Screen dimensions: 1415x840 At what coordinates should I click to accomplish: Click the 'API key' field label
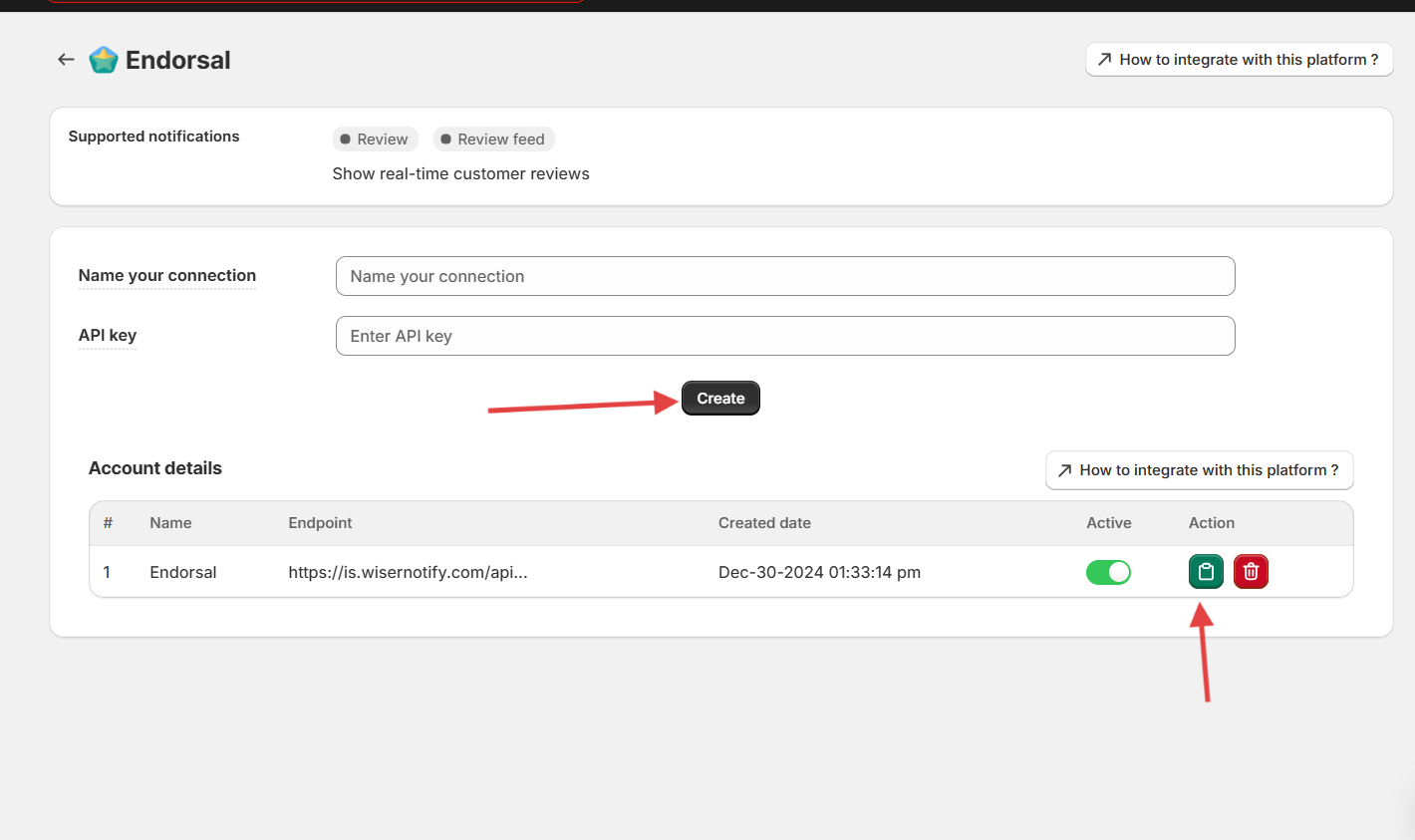coord(108,336)
